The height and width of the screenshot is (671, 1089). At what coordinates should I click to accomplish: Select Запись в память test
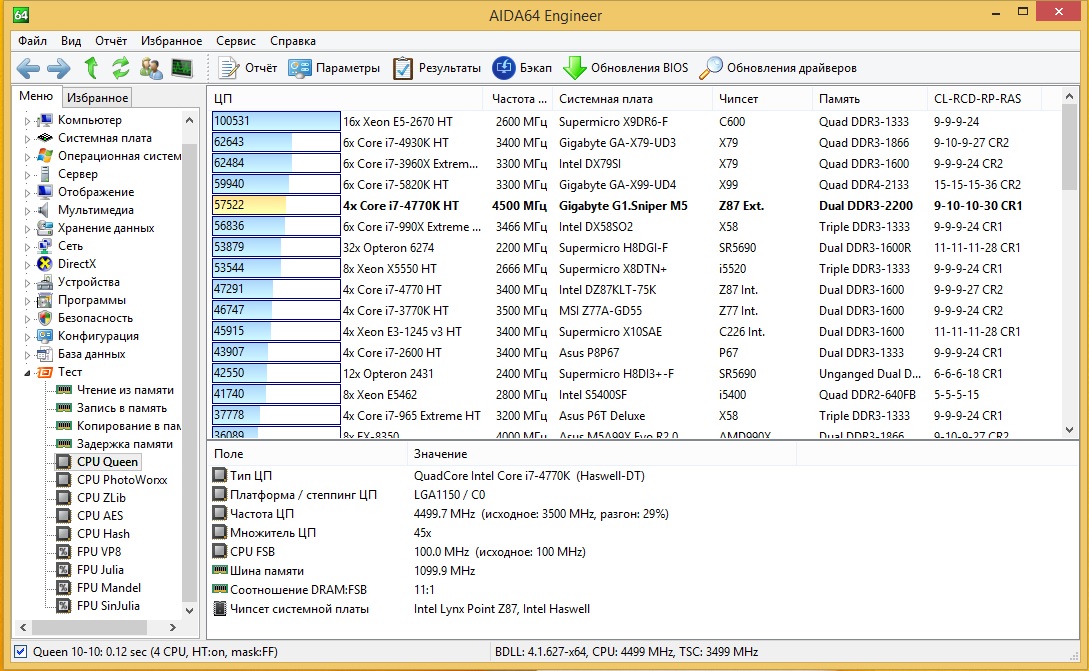click(x=122, y=408)
